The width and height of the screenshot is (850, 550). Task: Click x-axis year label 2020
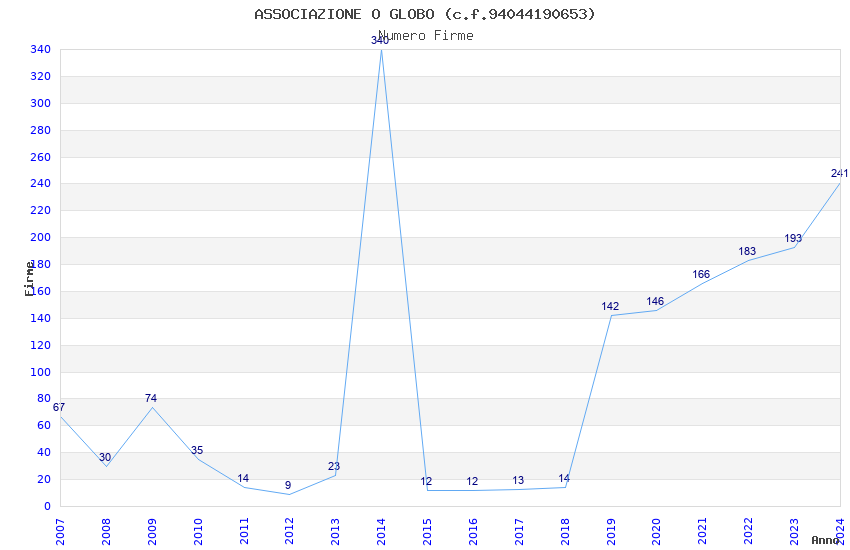pos(657,532)
